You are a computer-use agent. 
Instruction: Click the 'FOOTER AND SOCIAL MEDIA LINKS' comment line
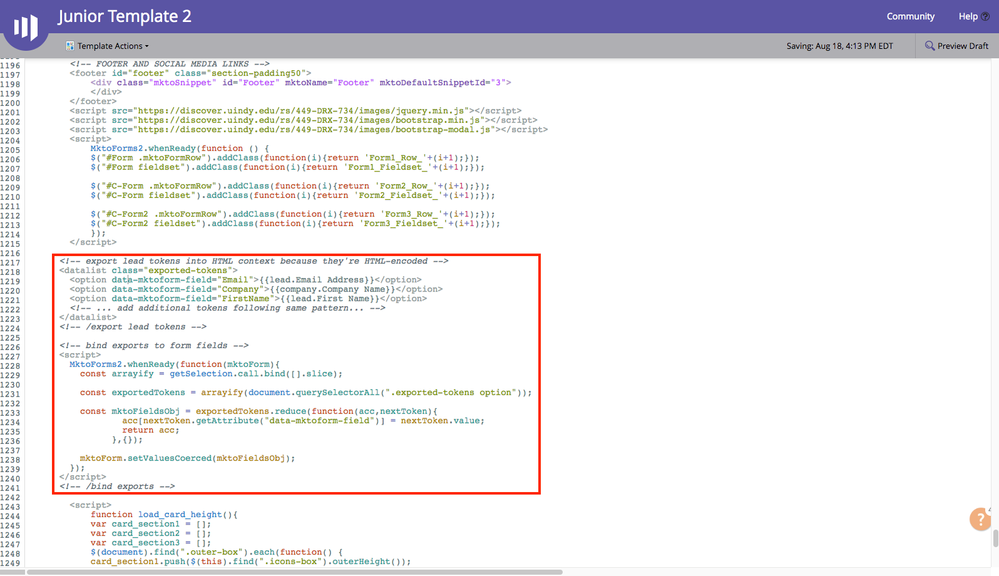[x=169, y=64]
